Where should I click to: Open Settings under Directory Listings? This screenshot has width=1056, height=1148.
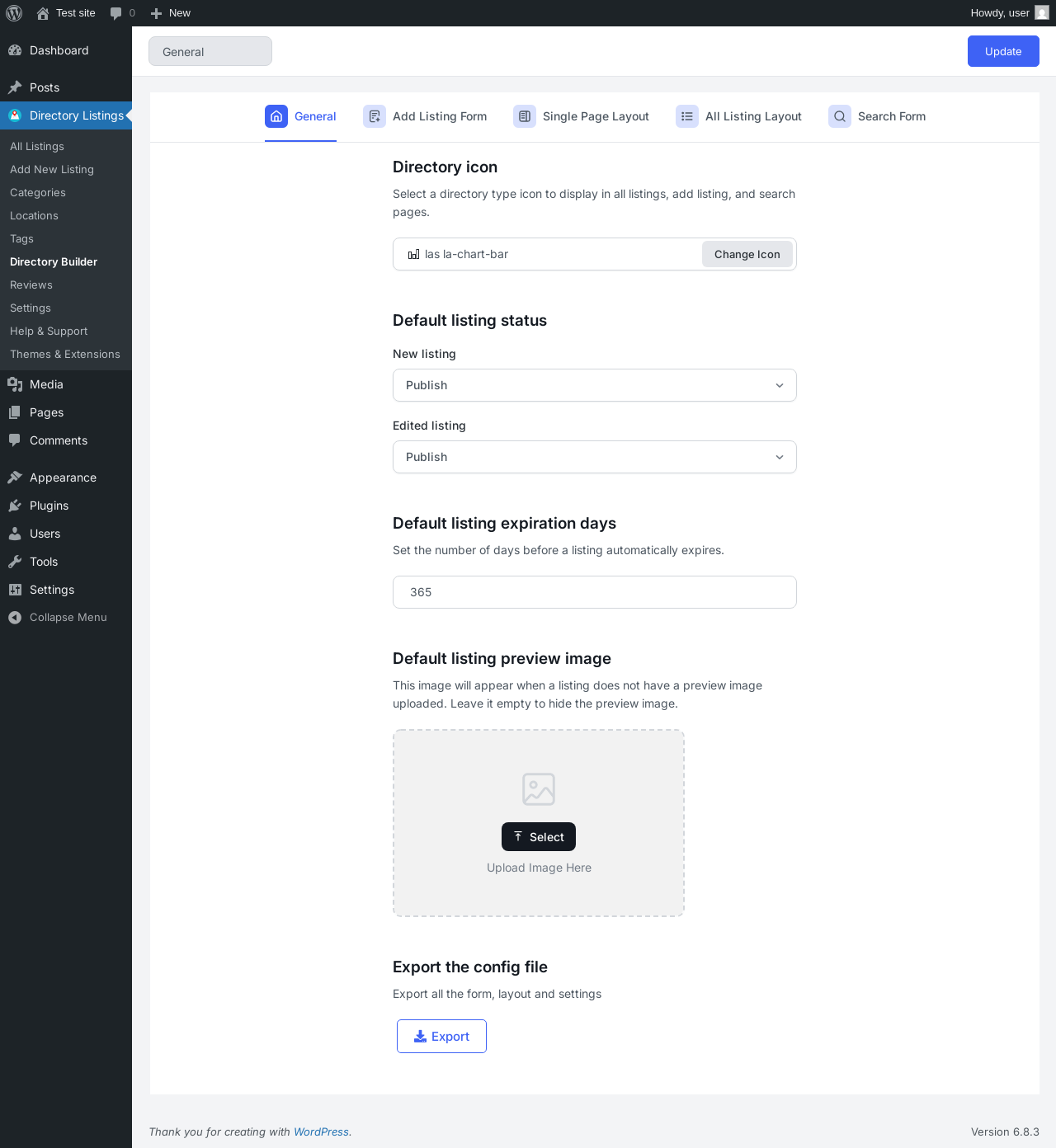[31, 308]
